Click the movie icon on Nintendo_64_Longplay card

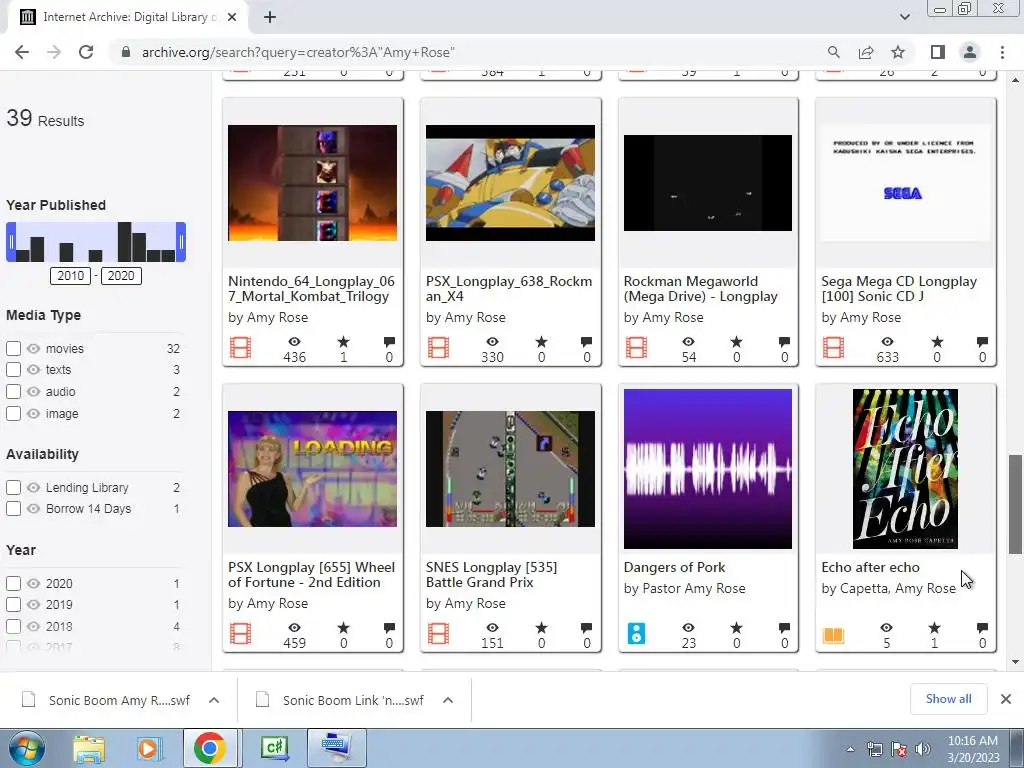[x=240, y=347]
